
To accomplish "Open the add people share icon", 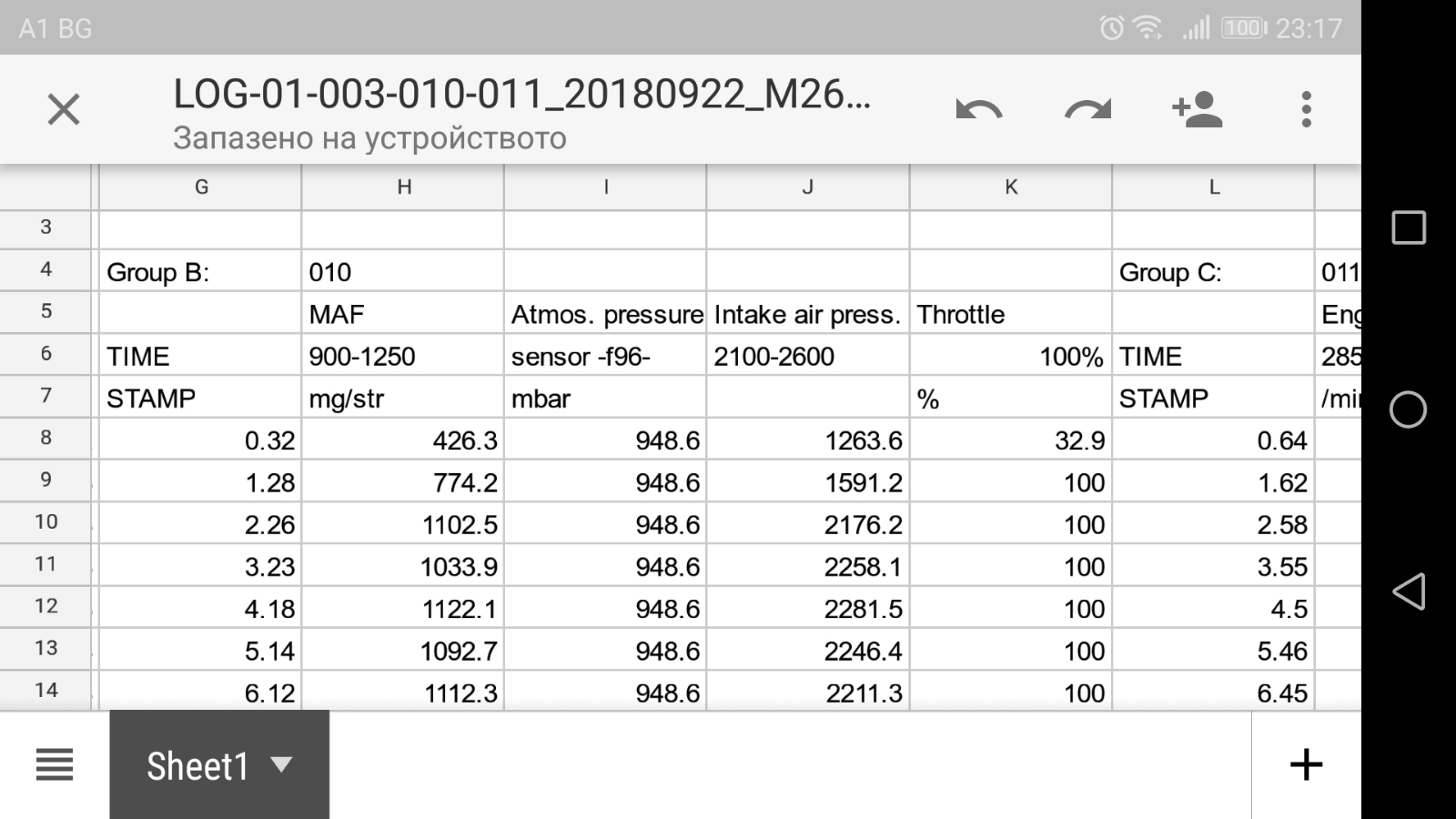I will point(1197,110).
